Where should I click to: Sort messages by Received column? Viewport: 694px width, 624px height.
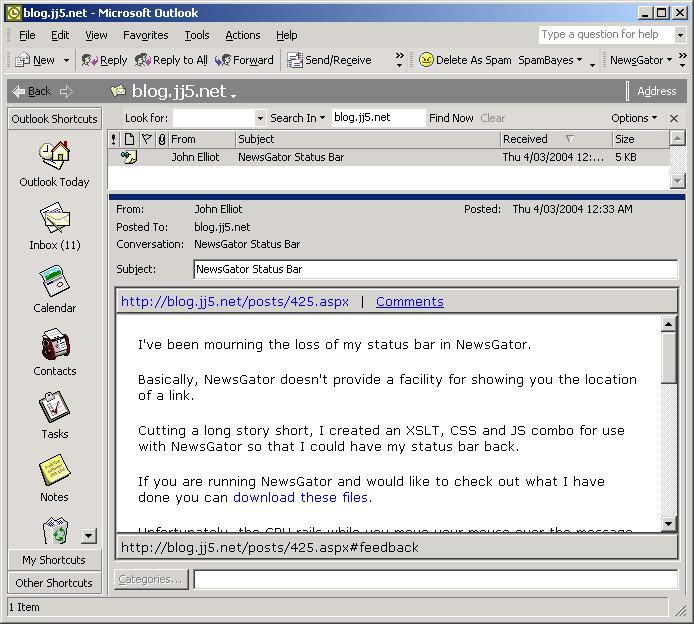[556, 139]
